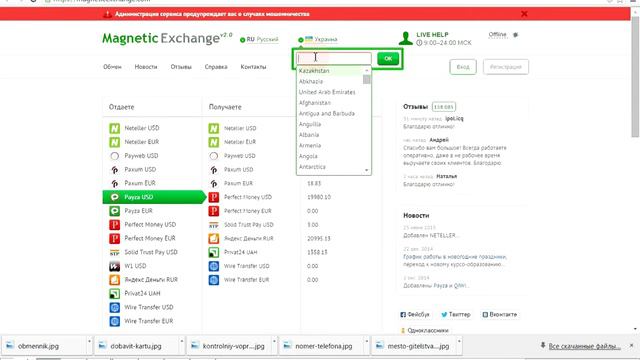Dismiss the red fraud warning banner
640x360 pixels.
coord(524,14)
